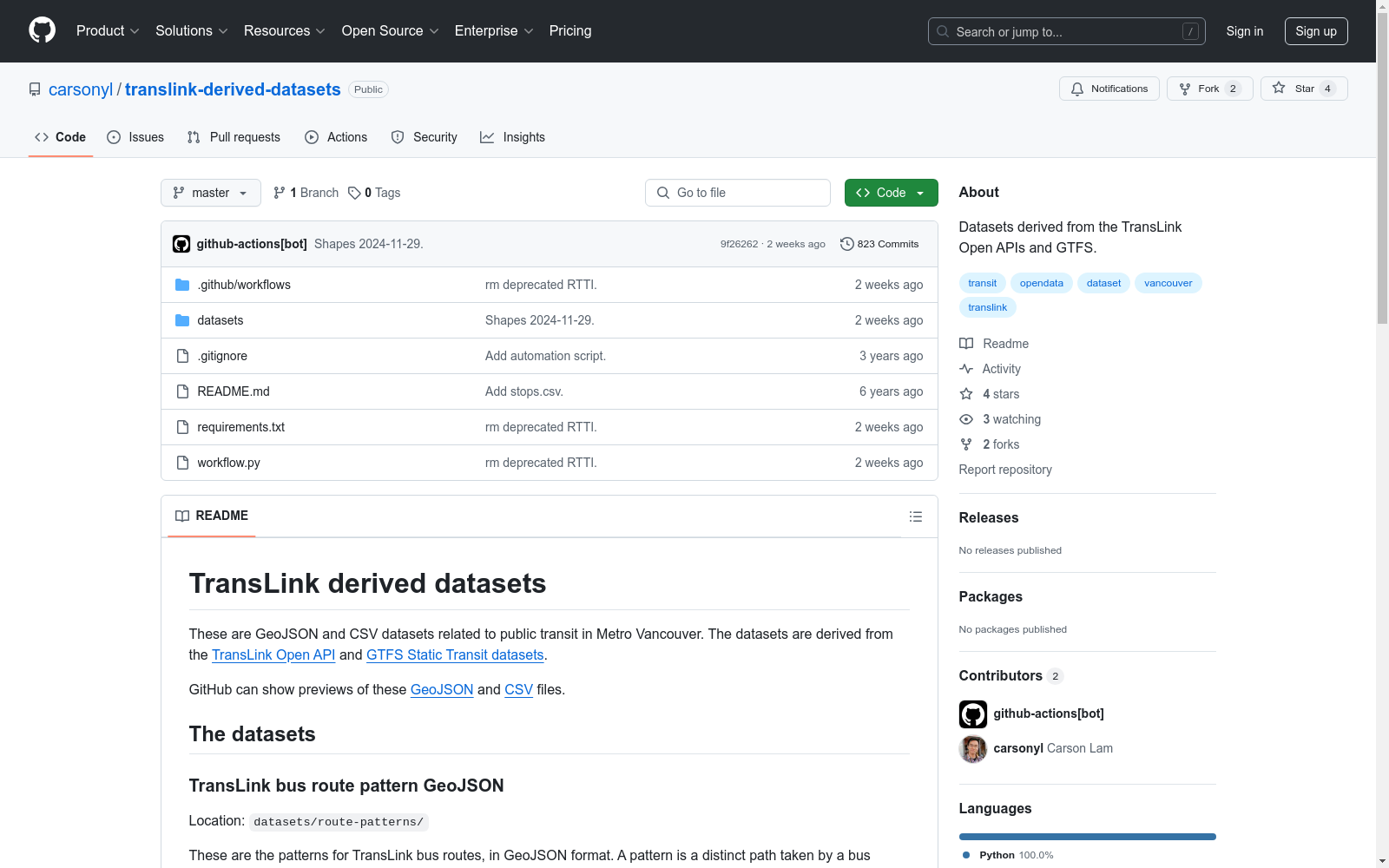The width and height of the screenshot is (1389, 868).
Task: View the 823 Commits history
Action: 879,244
